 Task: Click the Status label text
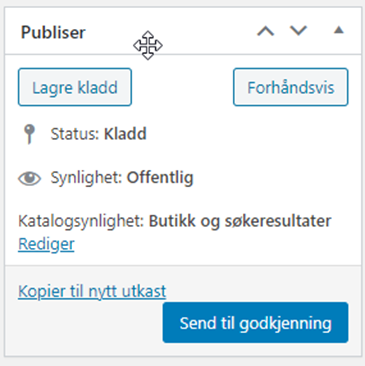(x=75, y=134)
